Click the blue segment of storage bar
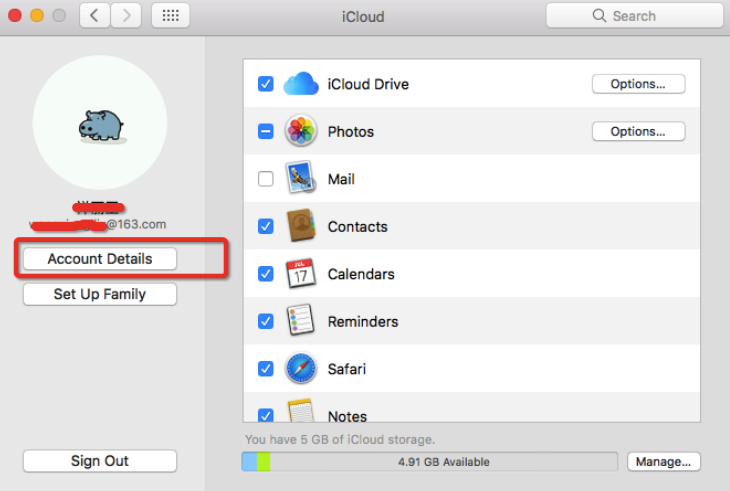This screenshot has height=491, width=730. tap(250, 462)
